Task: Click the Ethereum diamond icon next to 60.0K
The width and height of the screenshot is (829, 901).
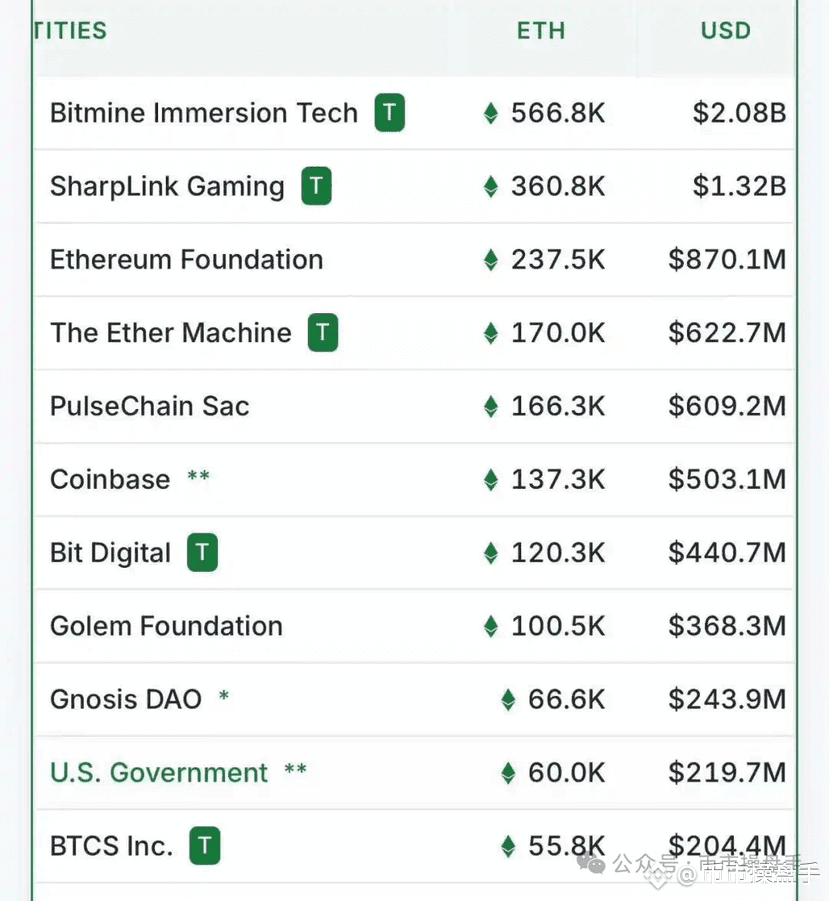Action: coord(508,772)
